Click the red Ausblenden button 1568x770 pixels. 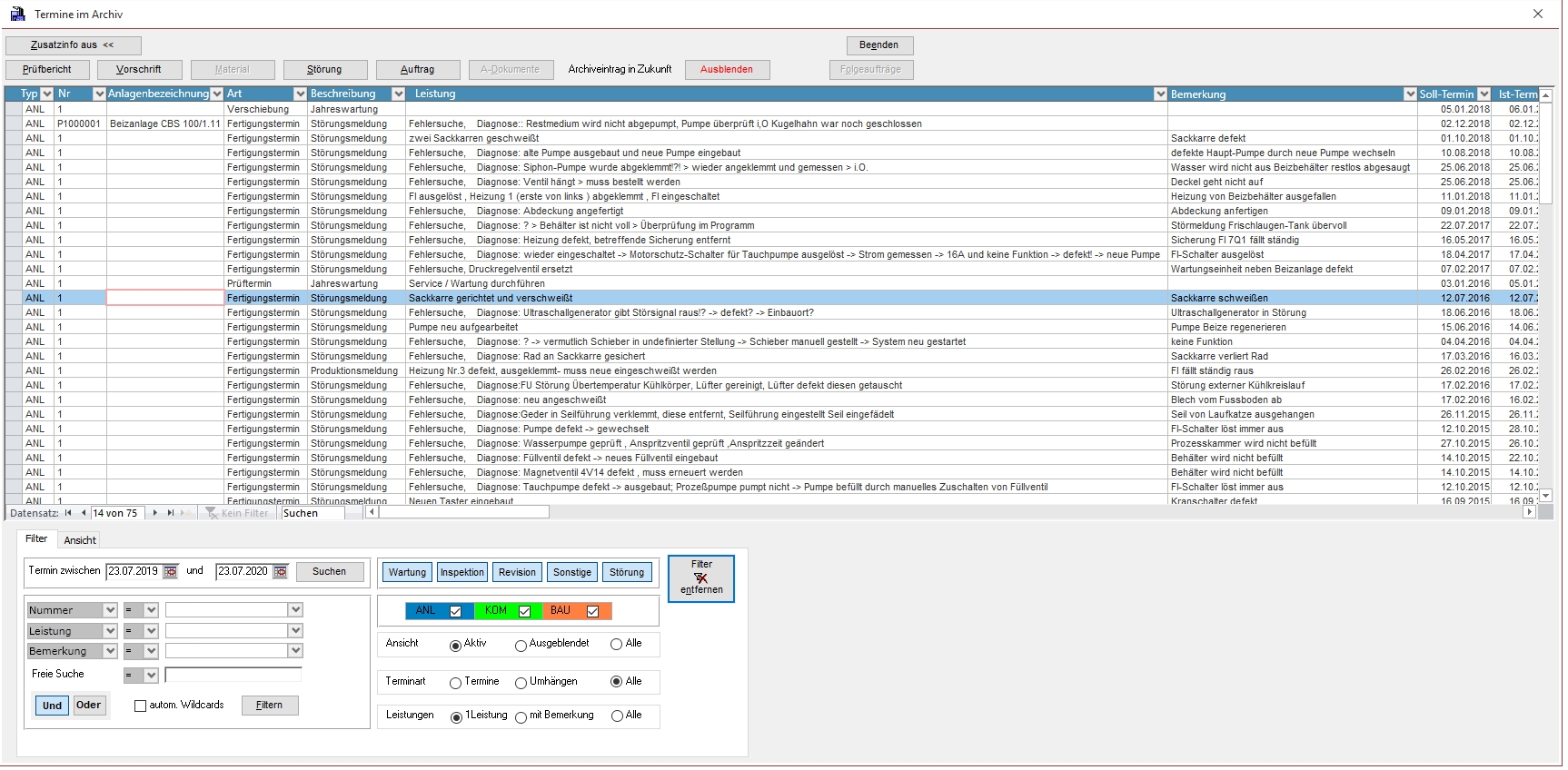pyautogui.click(x=727, y=70)
